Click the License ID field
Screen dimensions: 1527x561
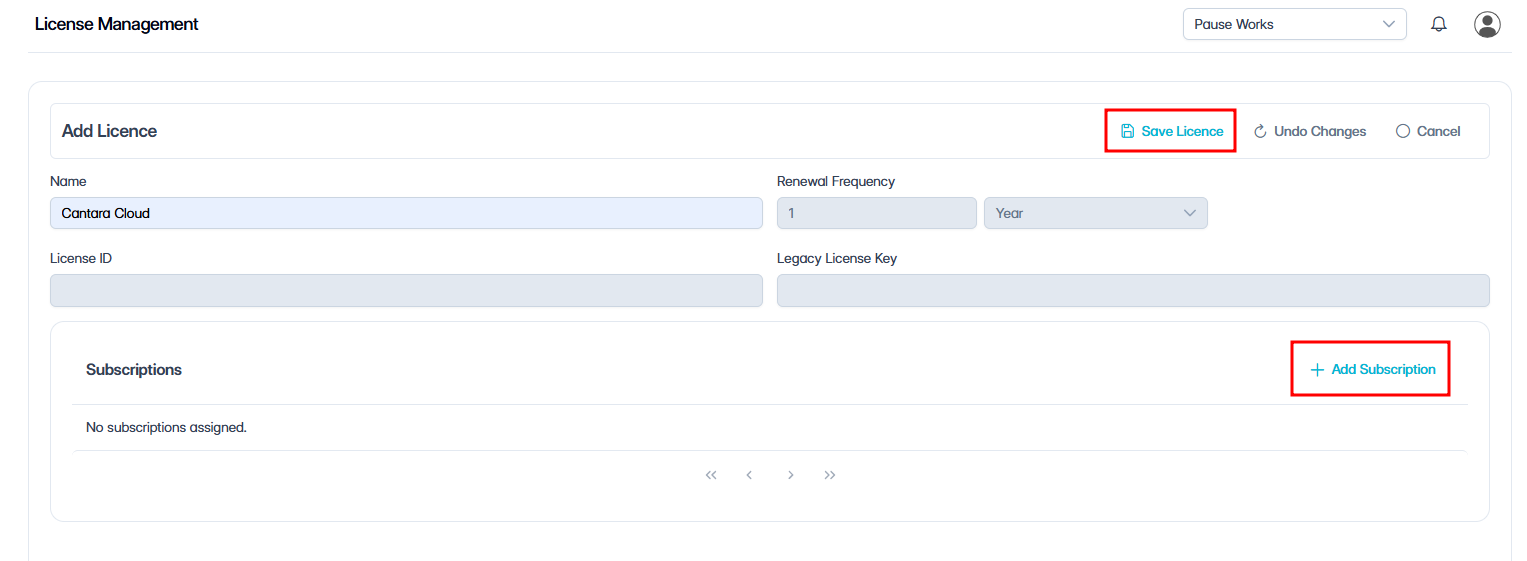[406, 290]
